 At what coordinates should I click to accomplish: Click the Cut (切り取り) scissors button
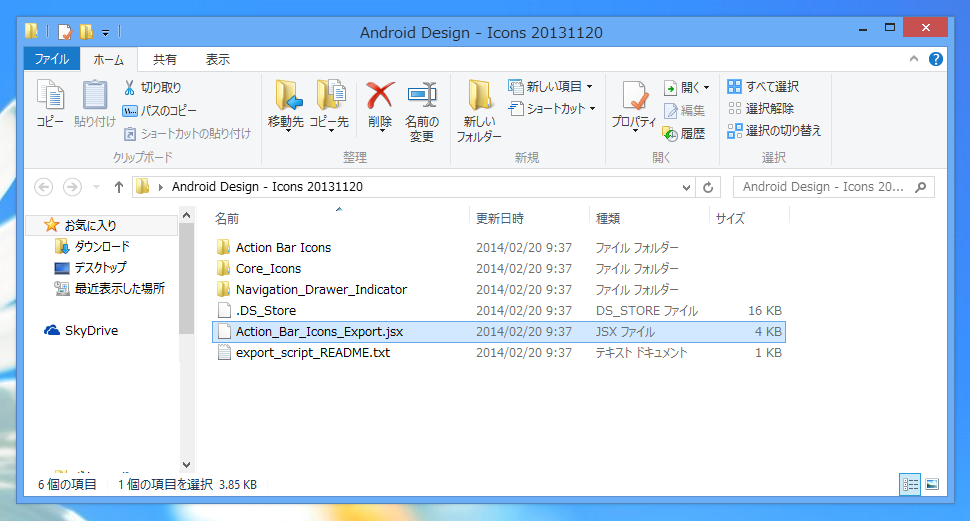point(152,87)
